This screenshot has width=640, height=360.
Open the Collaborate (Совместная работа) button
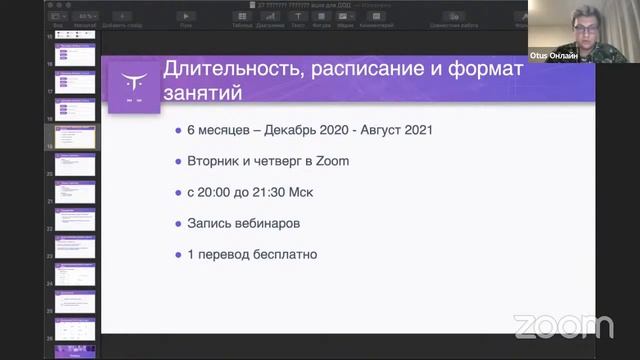pos(454,16)
